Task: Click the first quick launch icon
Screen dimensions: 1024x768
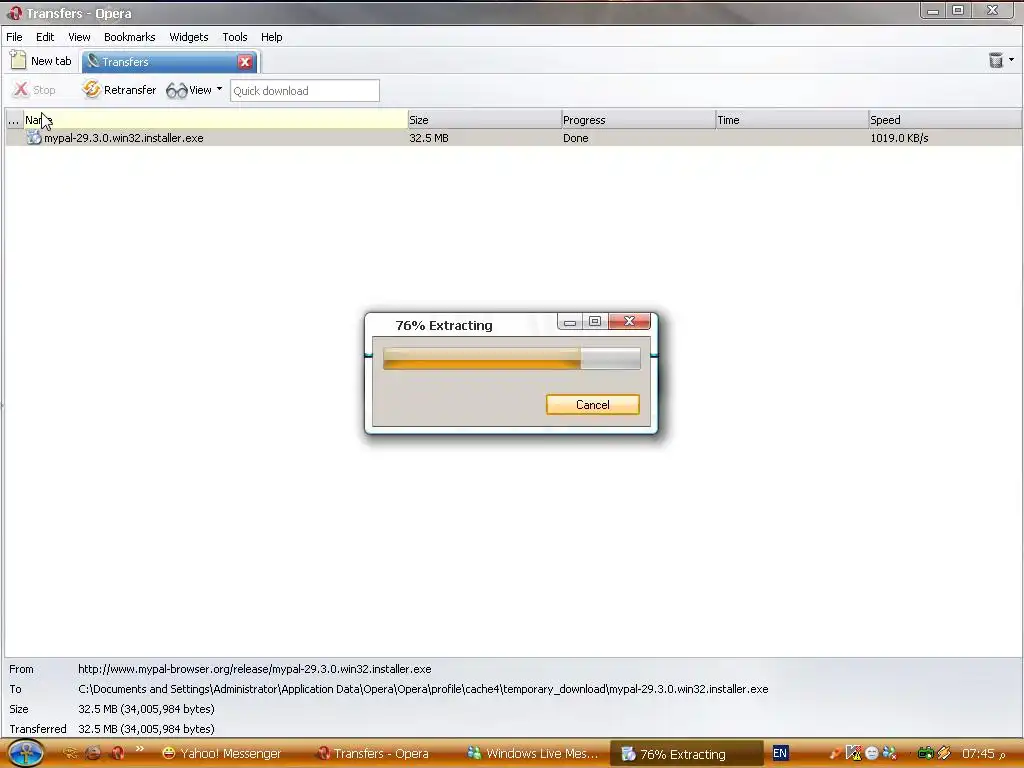Action: coord(70,753)
